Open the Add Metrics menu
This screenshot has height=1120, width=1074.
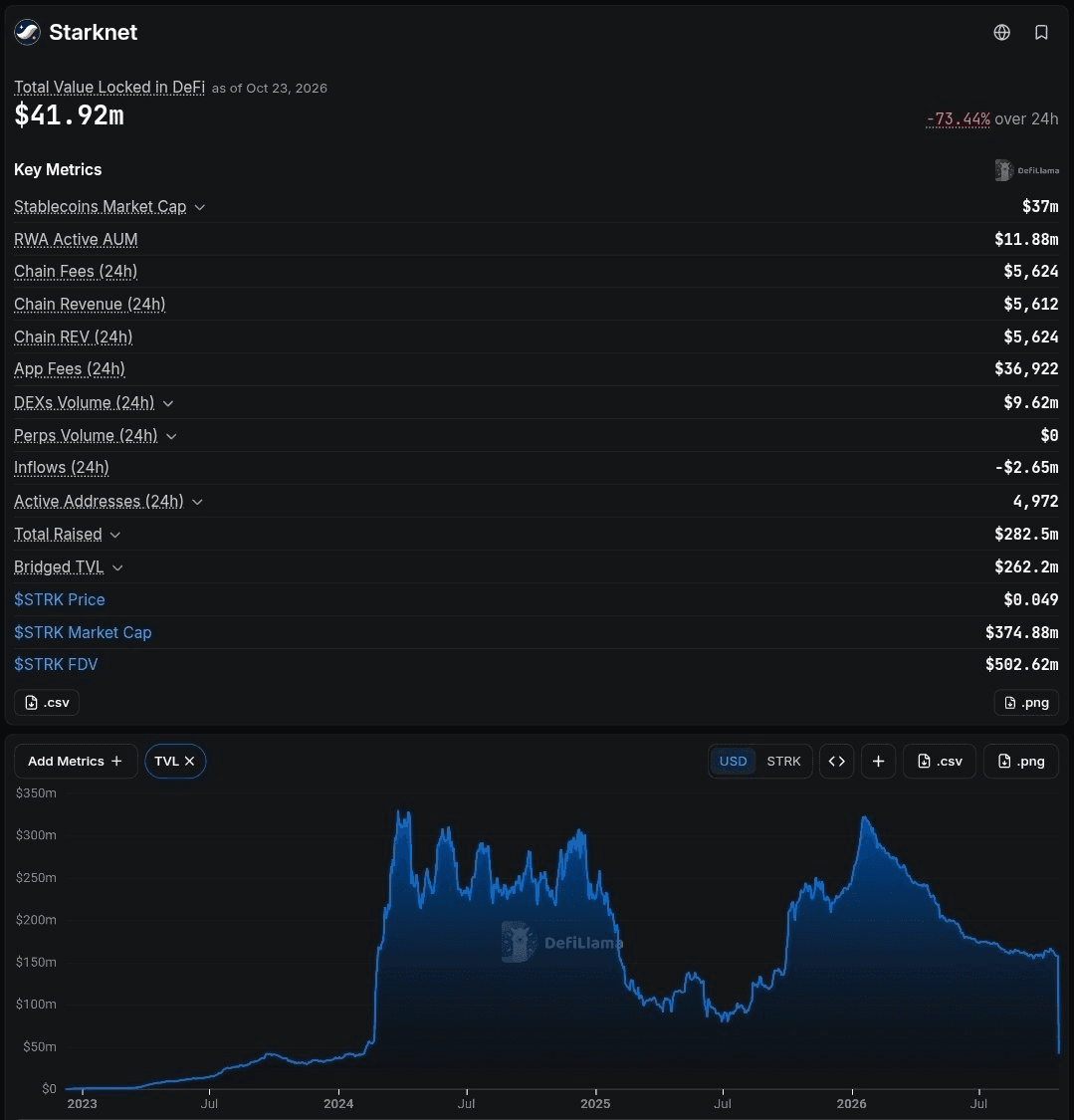tap(75, 762)
